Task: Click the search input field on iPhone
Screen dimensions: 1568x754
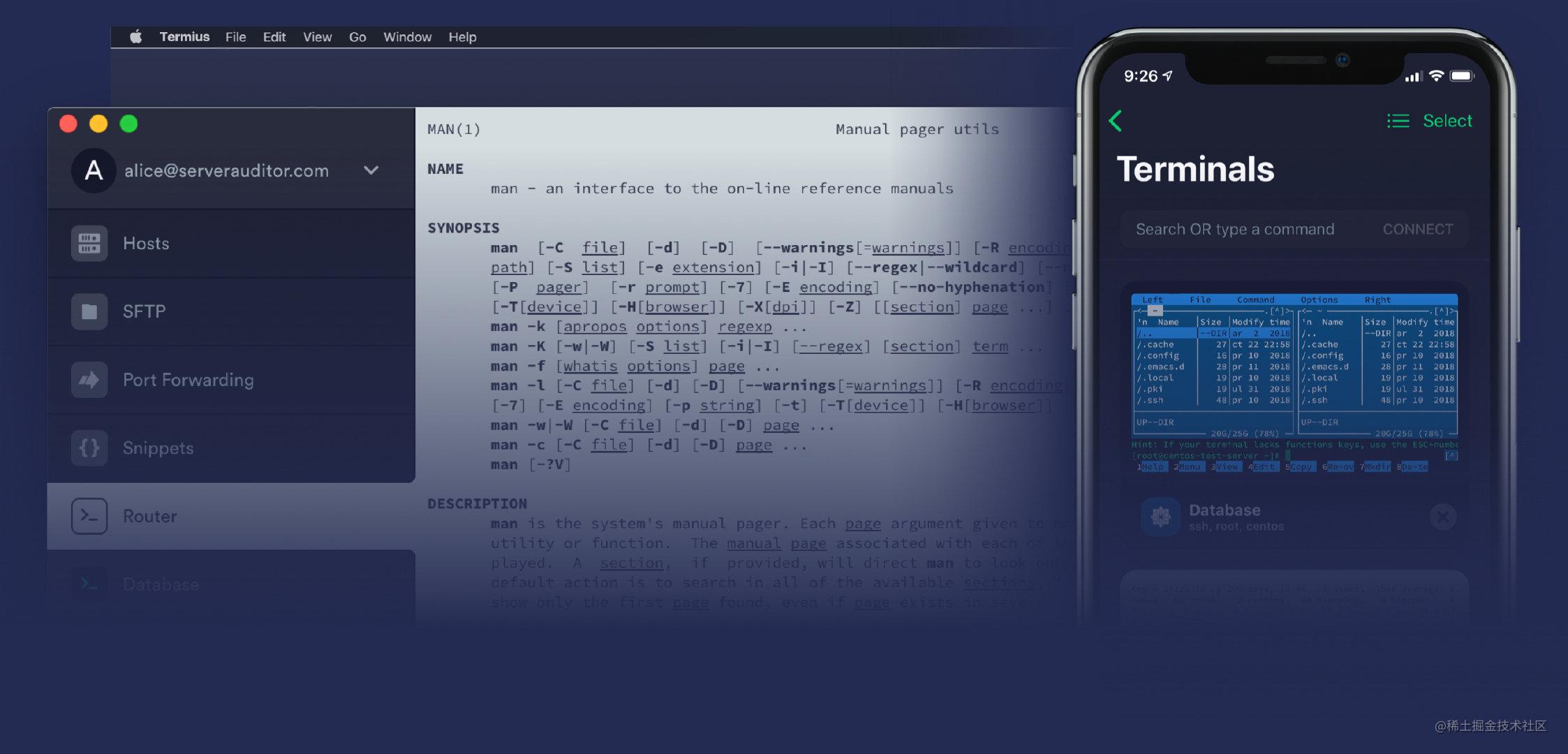Action: pos(1237,228)
